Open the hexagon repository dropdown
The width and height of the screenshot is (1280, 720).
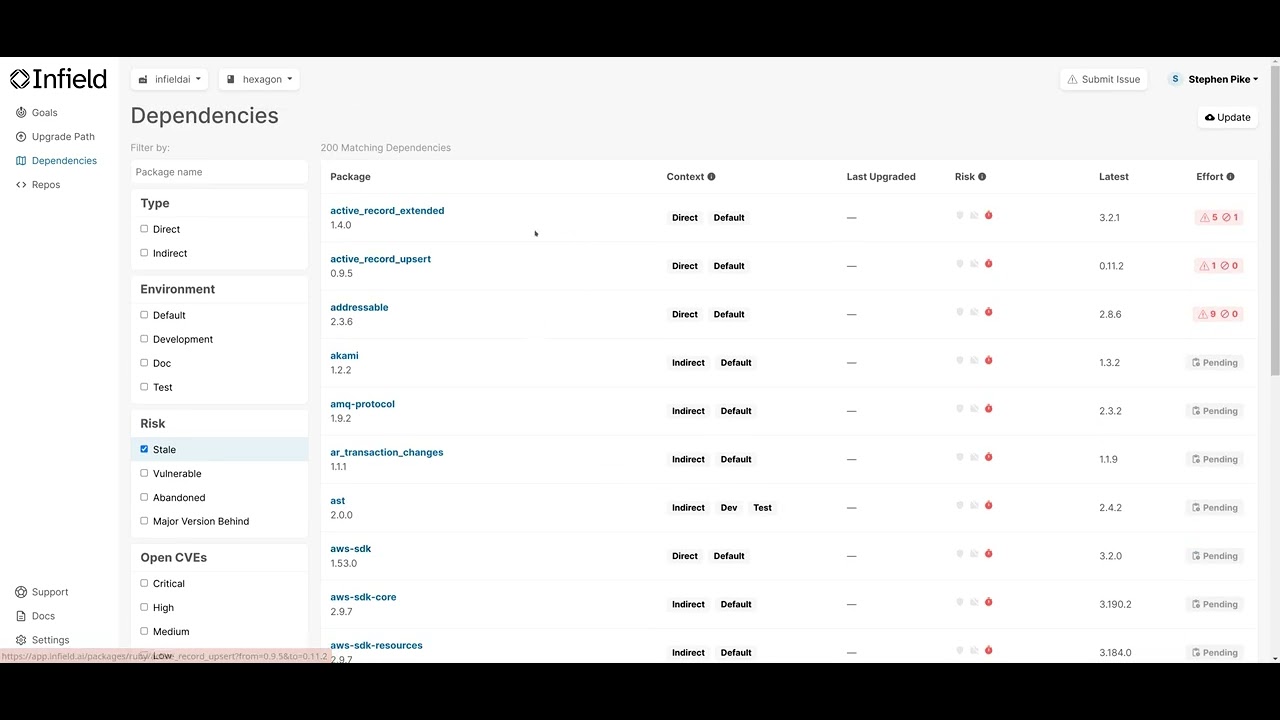click(259, 79)
